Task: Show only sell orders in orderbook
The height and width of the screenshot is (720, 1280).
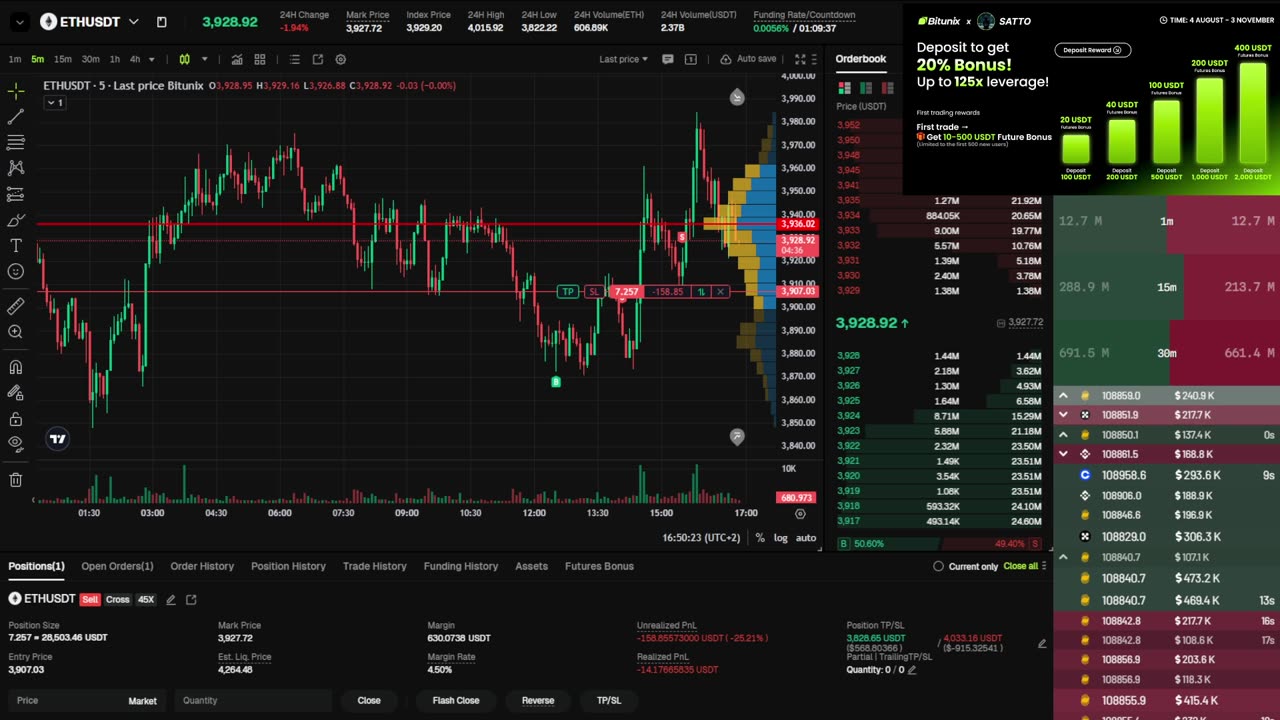Action: point(887,88)
